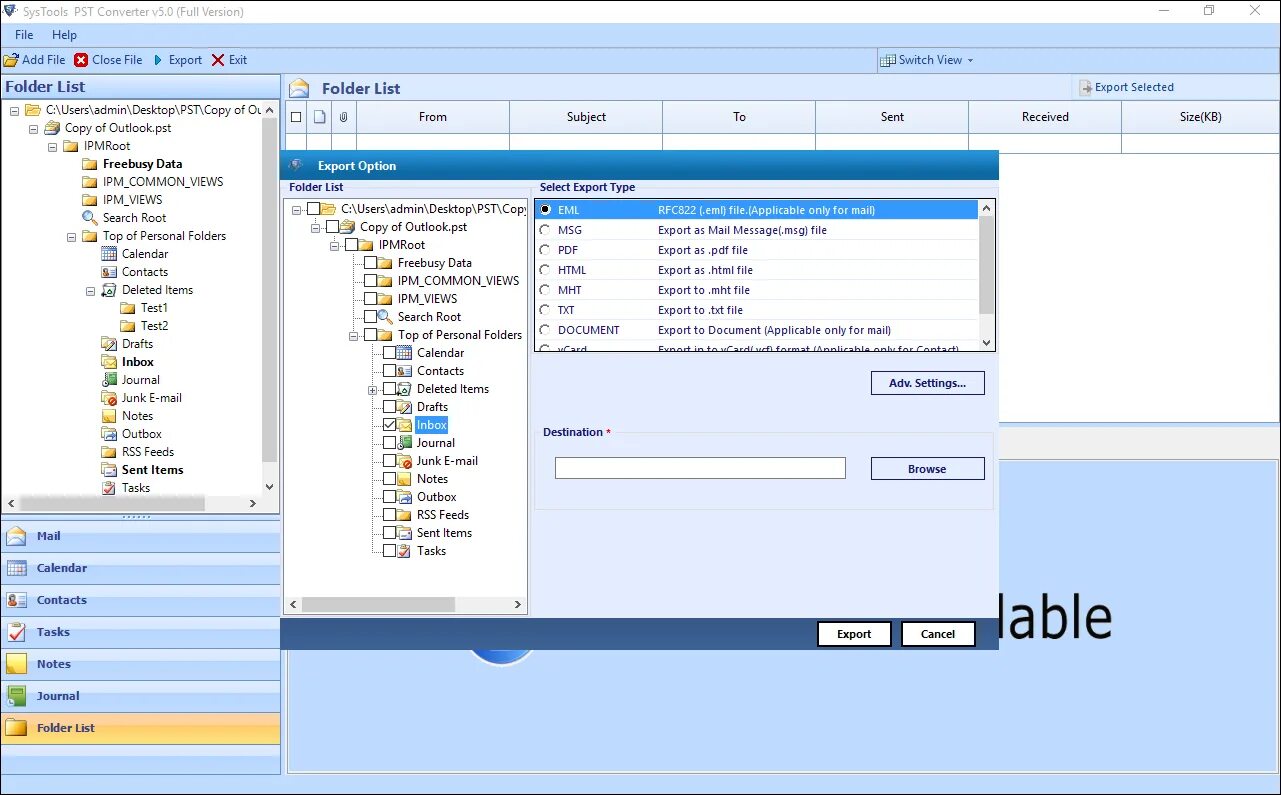Click the Close File red icon
Screen dimensions: 1281x795
81,60
